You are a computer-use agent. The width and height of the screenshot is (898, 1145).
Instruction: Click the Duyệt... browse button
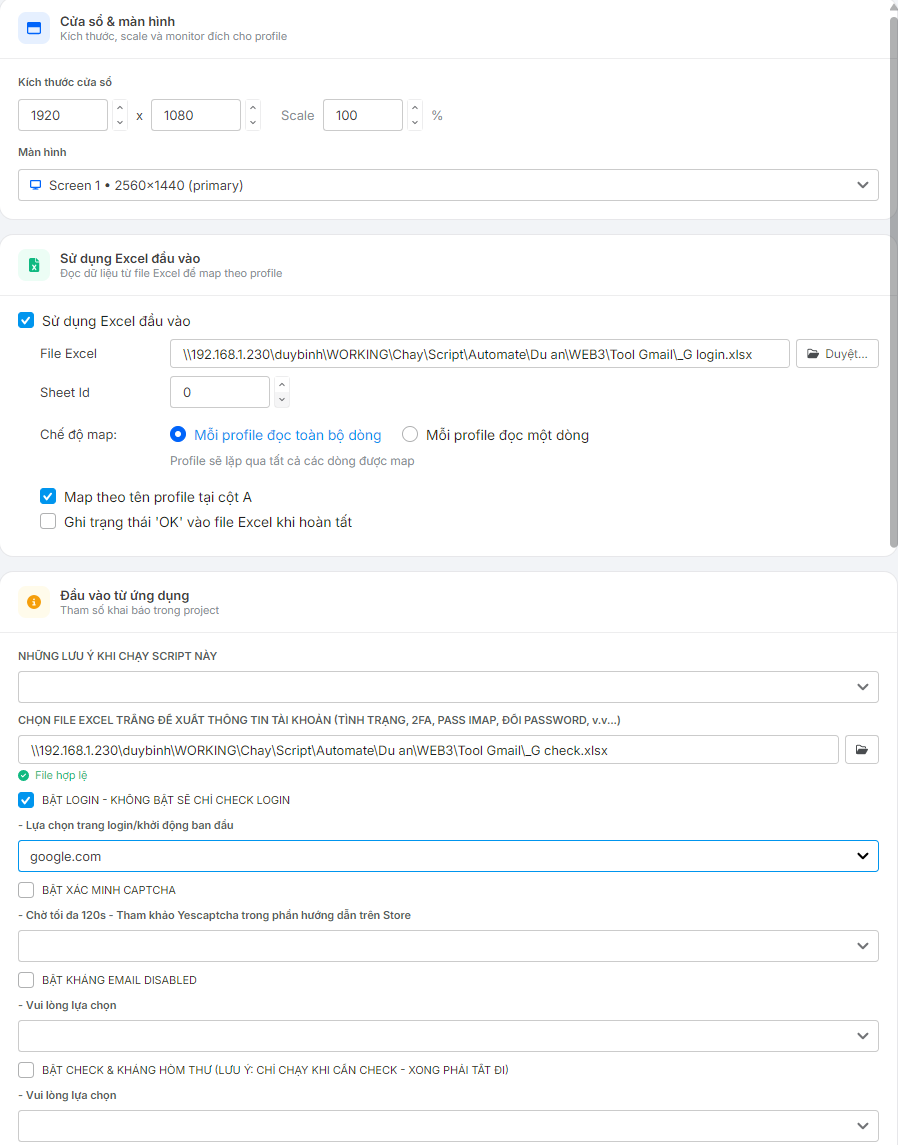click(x=837, y=353)
